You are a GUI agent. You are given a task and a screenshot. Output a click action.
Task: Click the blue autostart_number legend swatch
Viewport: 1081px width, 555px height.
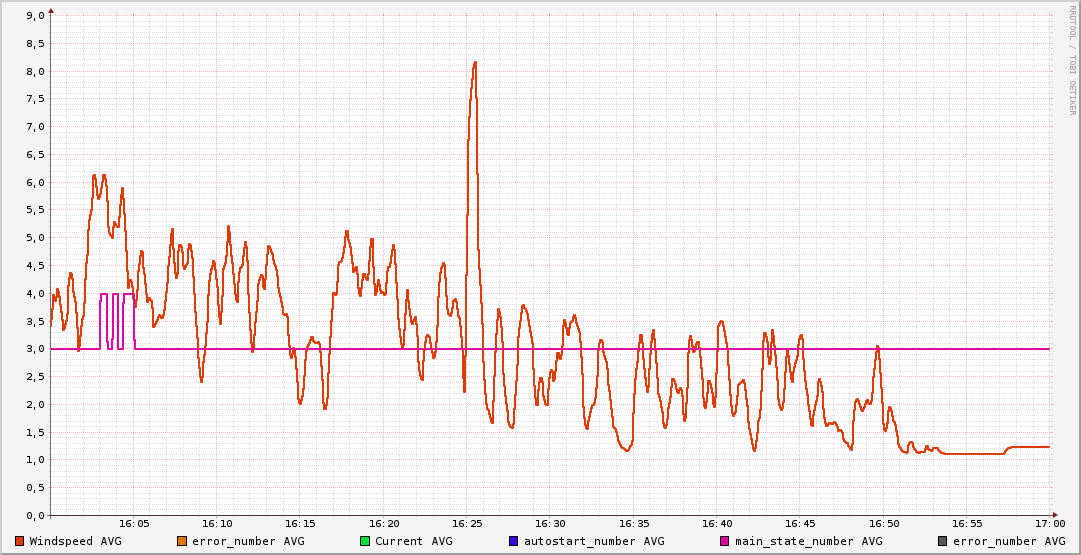coord(513,541)
